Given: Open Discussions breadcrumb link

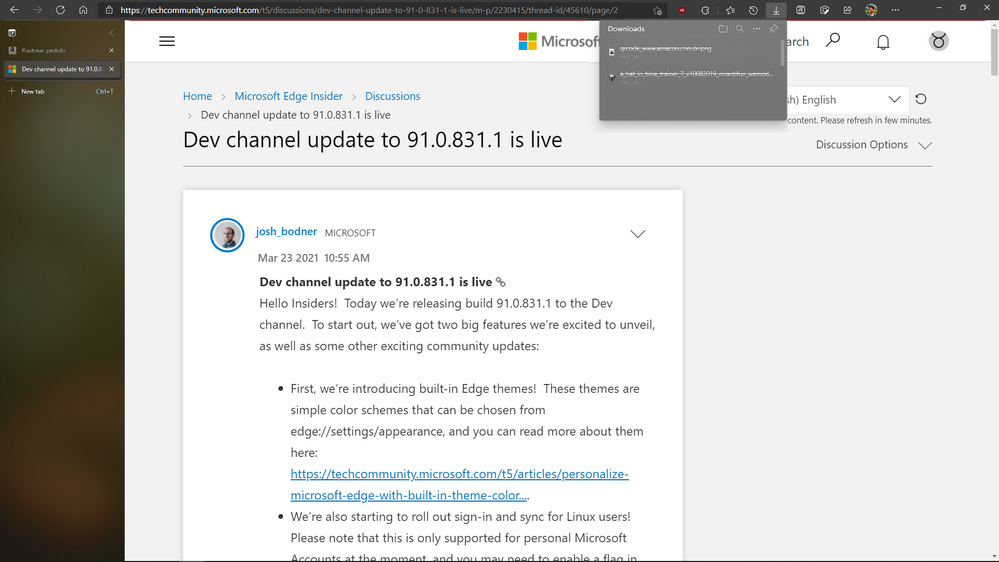Looking at the screenshot, I should click(x=392, y=96).
